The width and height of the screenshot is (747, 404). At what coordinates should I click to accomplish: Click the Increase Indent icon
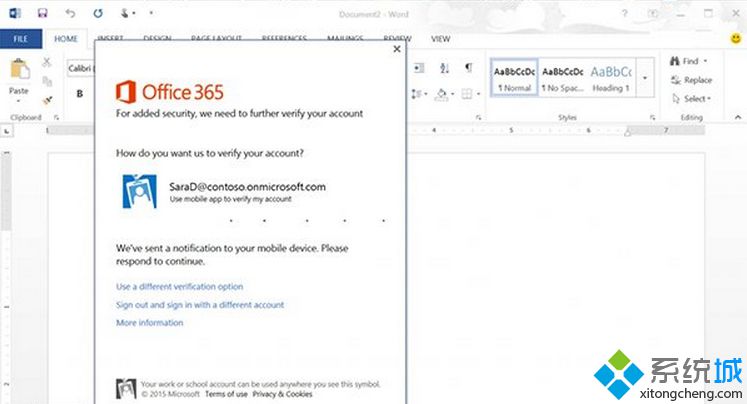[x=419, y=68]
